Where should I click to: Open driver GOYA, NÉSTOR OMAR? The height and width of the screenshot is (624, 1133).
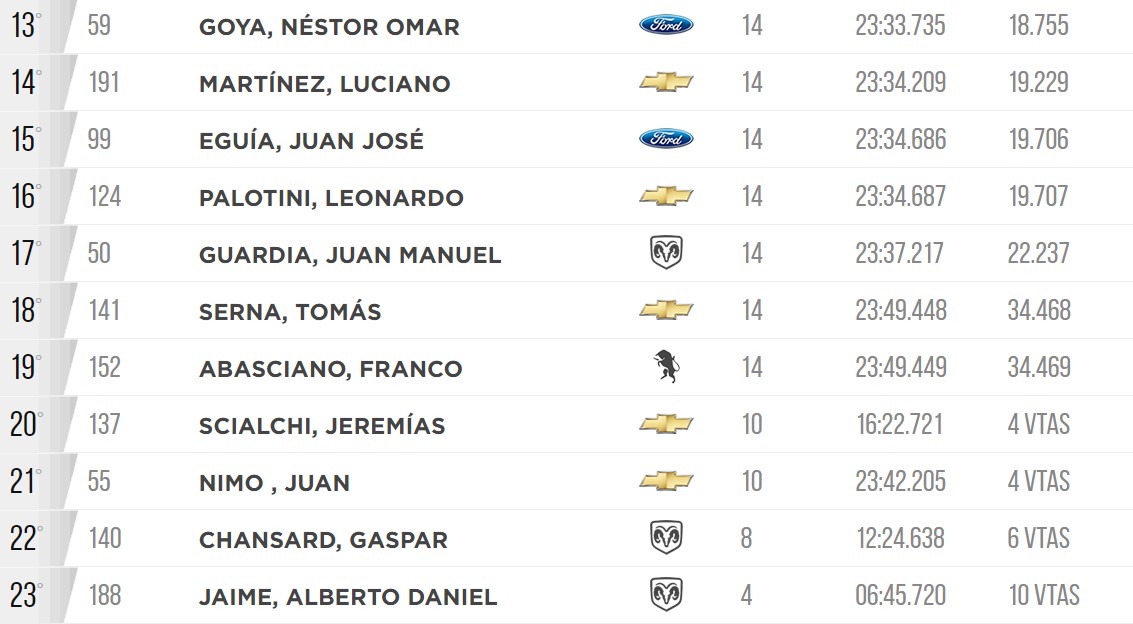(x=329, y=27)
